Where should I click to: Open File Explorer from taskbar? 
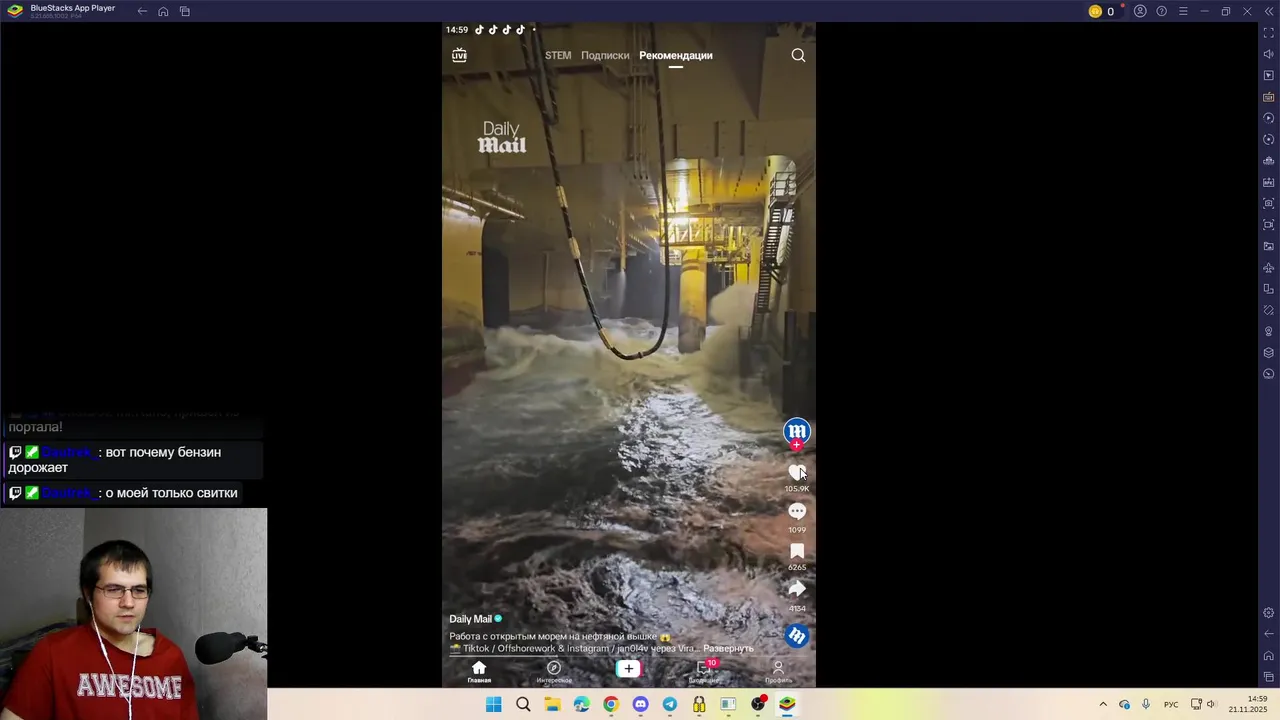coord(552,704)
